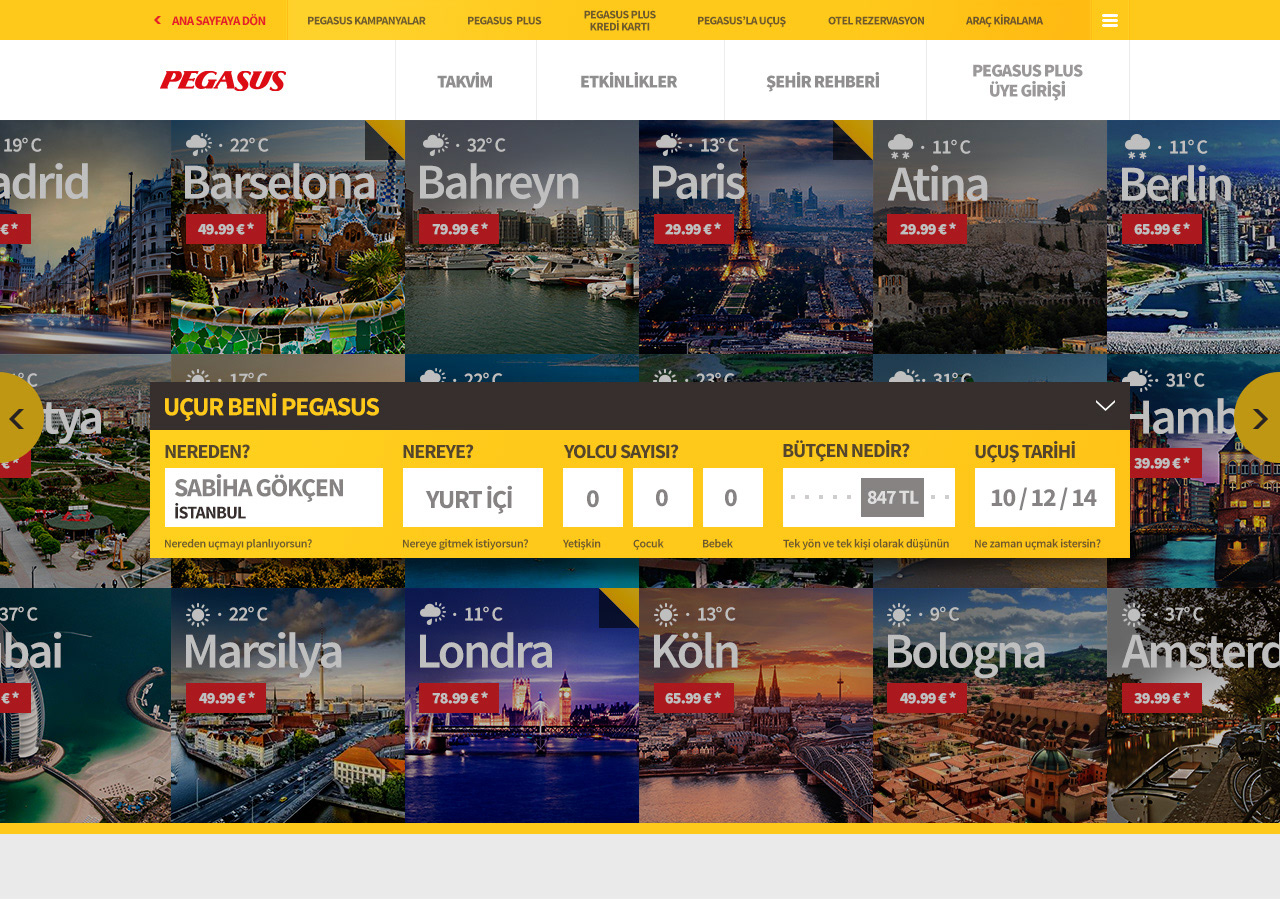Screen dimensions: 1280x900
Task: Click the corner flag on Barselona tile
Action: coord(385,140)
